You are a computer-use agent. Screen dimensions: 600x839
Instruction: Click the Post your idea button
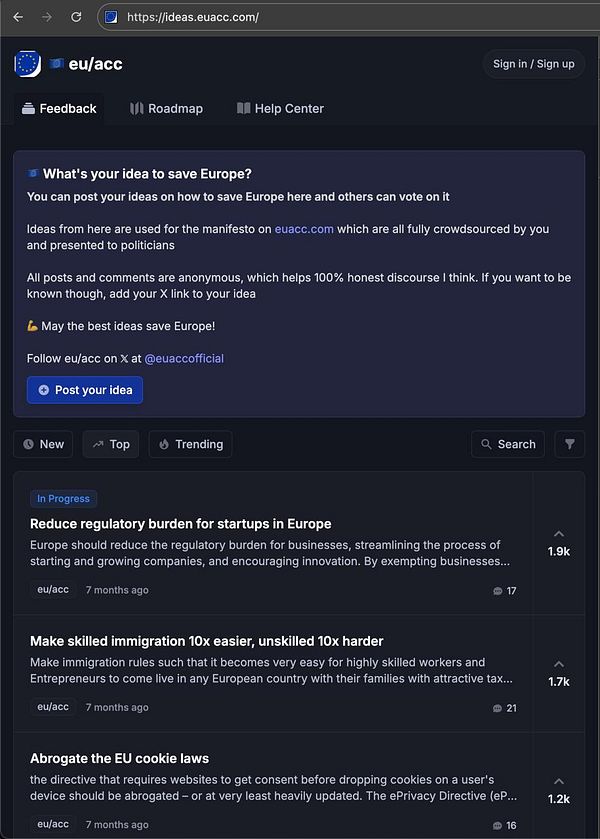click(x=84, y=391)
